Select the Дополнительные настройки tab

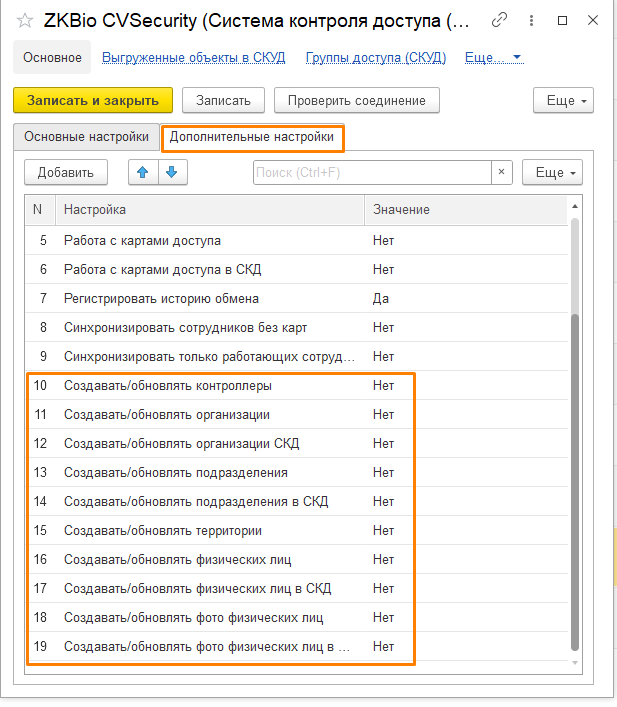point(252,137)
